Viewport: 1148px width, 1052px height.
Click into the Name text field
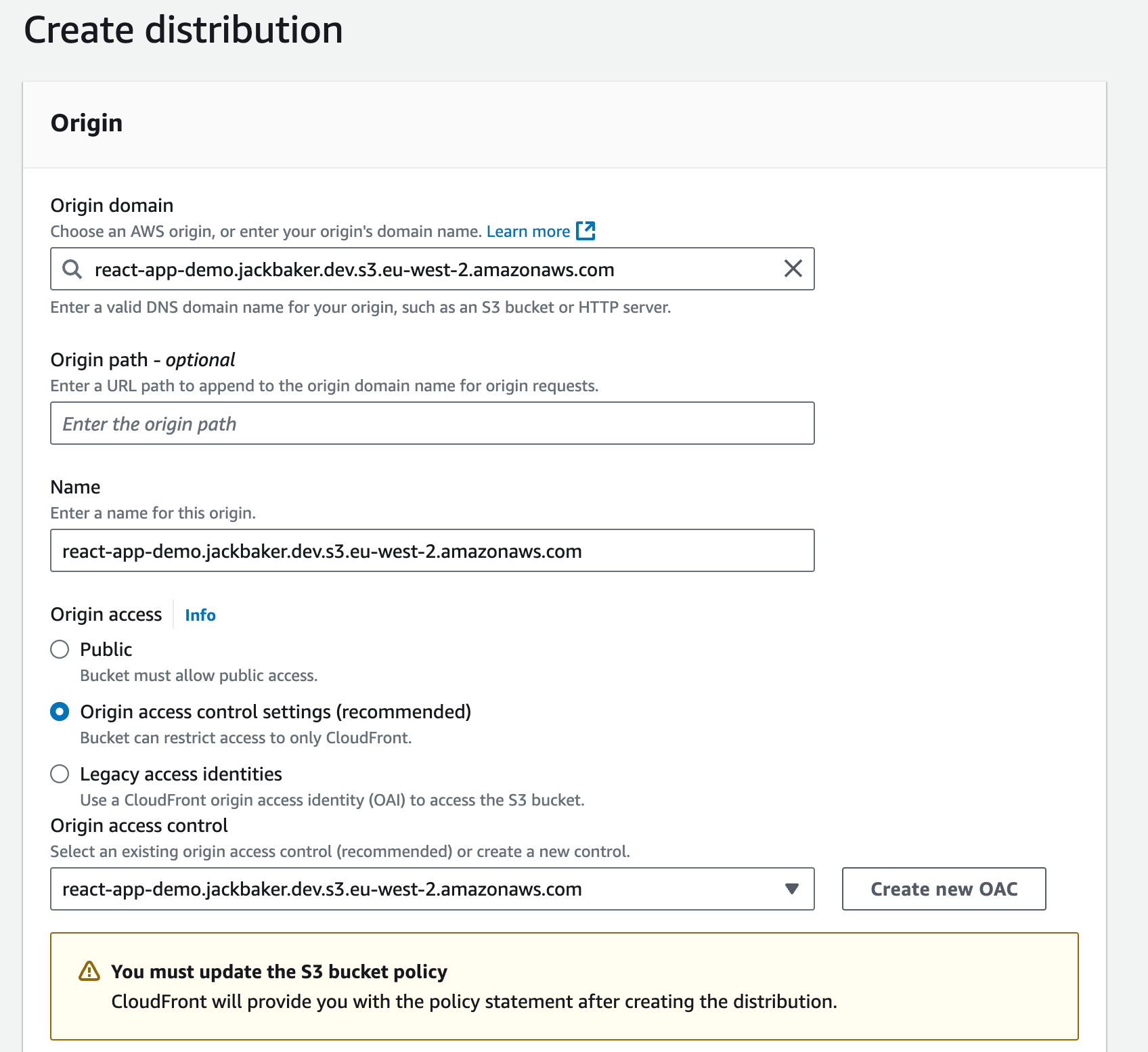click(x=432, y=551)
